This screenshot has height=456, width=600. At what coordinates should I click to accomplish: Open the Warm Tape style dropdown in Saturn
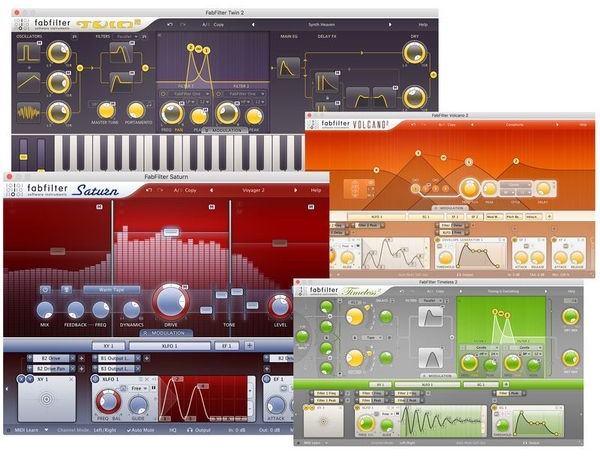click(x=111, y=290)
